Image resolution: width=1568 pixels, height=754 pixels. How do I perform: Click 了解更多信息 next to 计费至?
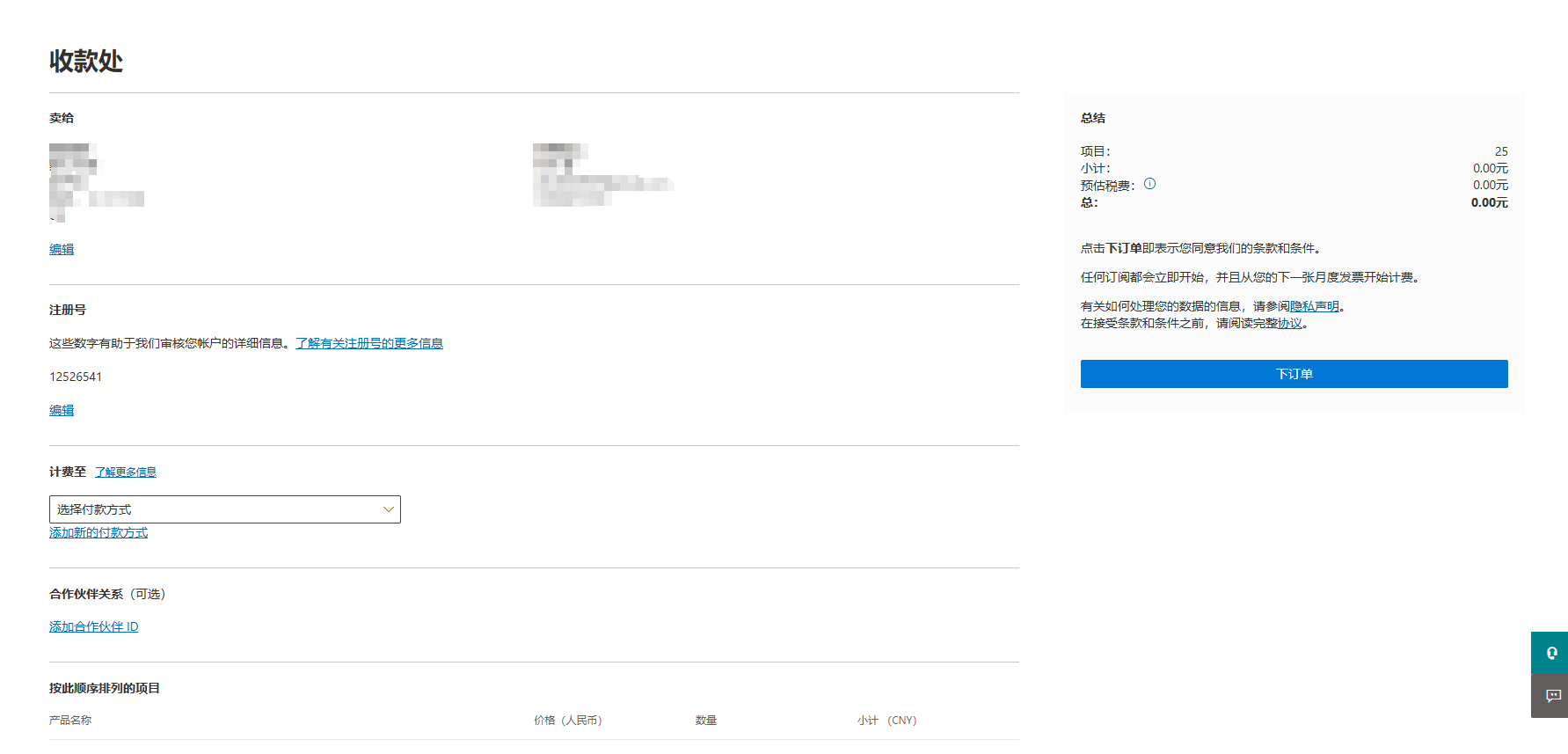click(126, 472)
